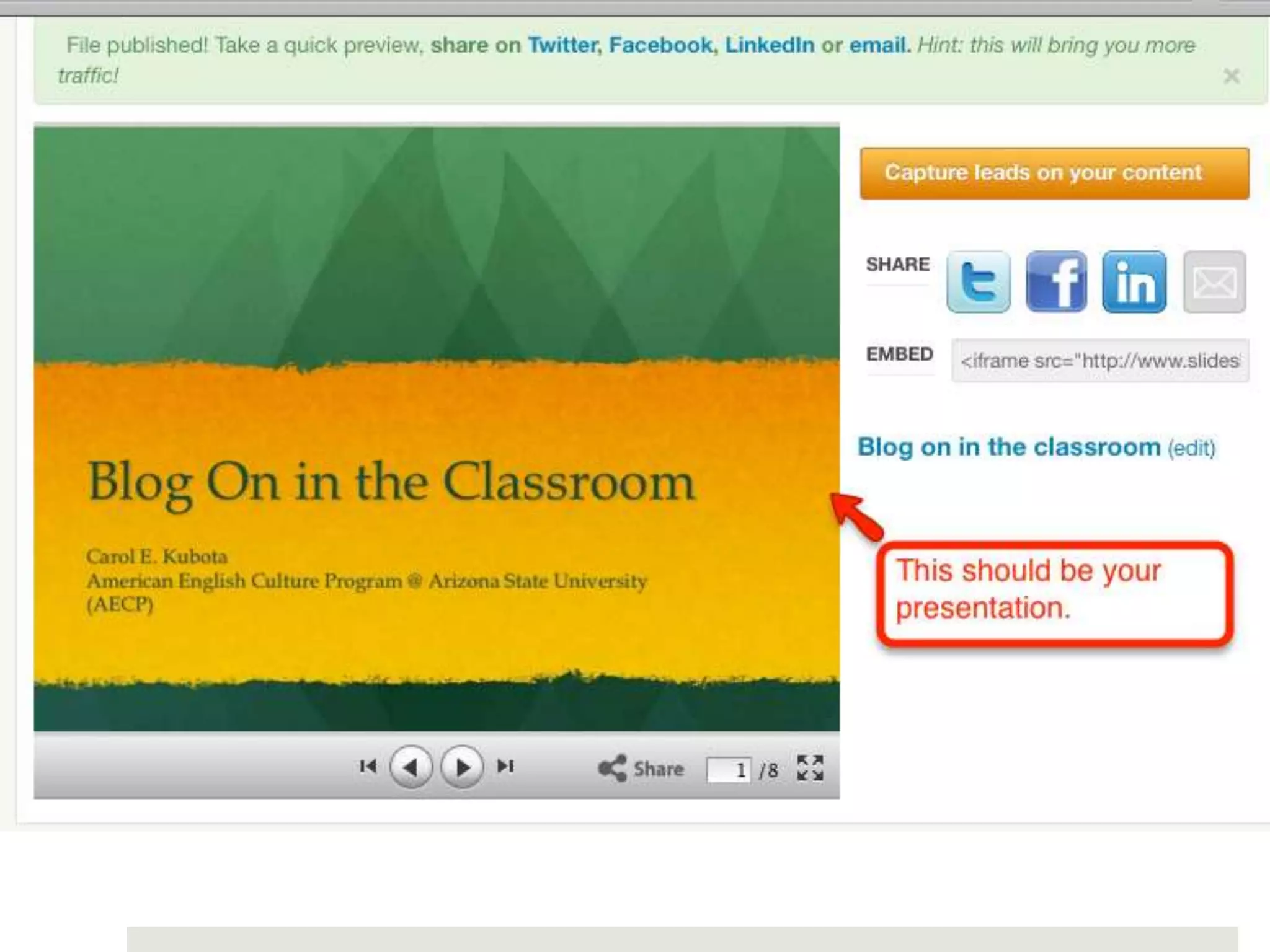This screenshot has height=952, width=1270.
Task: Advance to next slide arrow
Action: pyautogui.click(x=462, y=767)
